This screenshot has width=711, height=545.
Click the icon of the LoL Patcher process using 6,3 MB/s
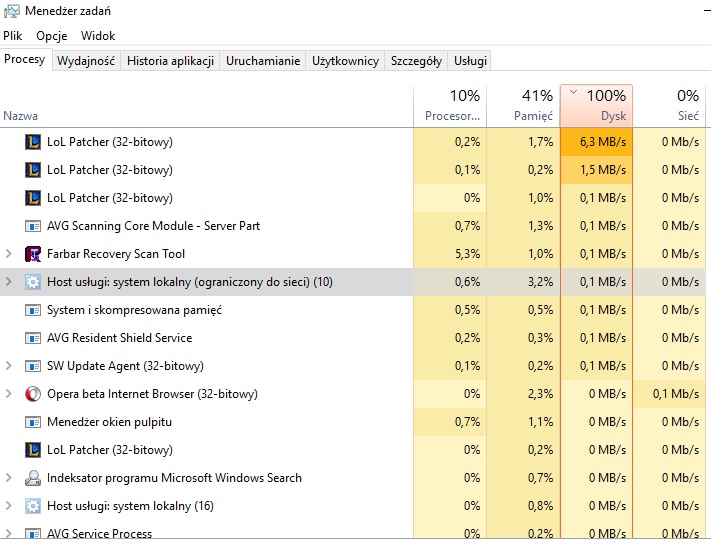[33, 142]
